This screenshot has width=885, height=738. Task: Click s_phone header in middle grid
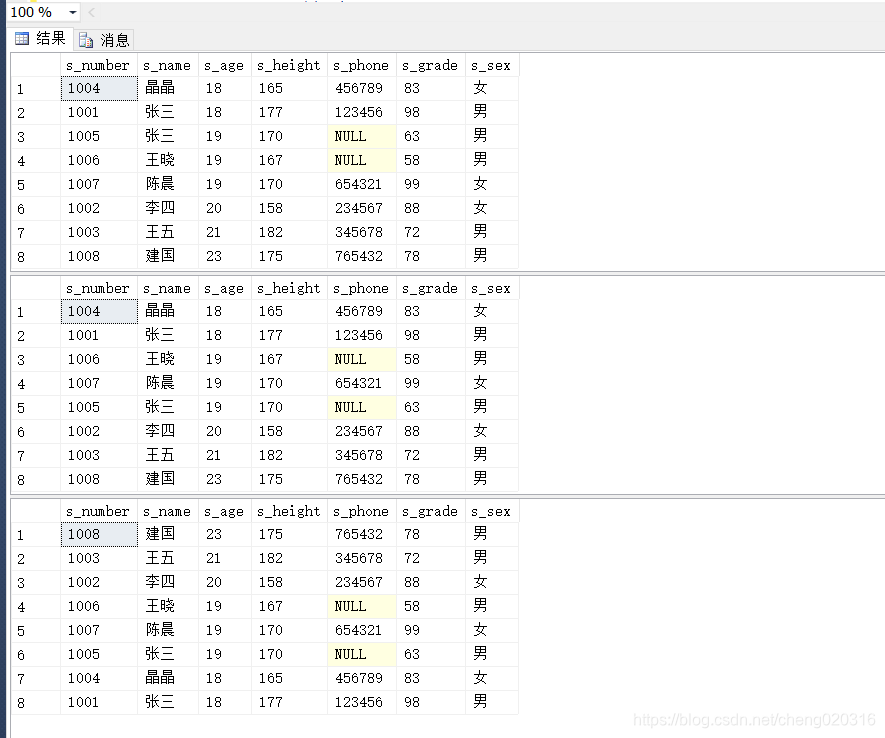point(362,288)
